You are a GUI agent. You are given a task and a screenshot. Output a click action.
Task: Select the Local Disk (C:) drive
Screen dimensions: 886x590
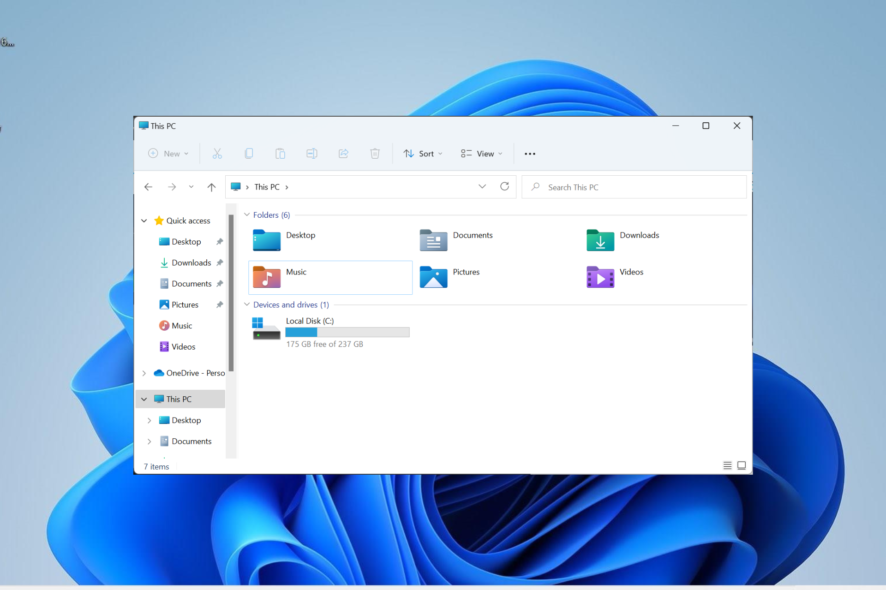pyautogui.click(x=331, y=332)
